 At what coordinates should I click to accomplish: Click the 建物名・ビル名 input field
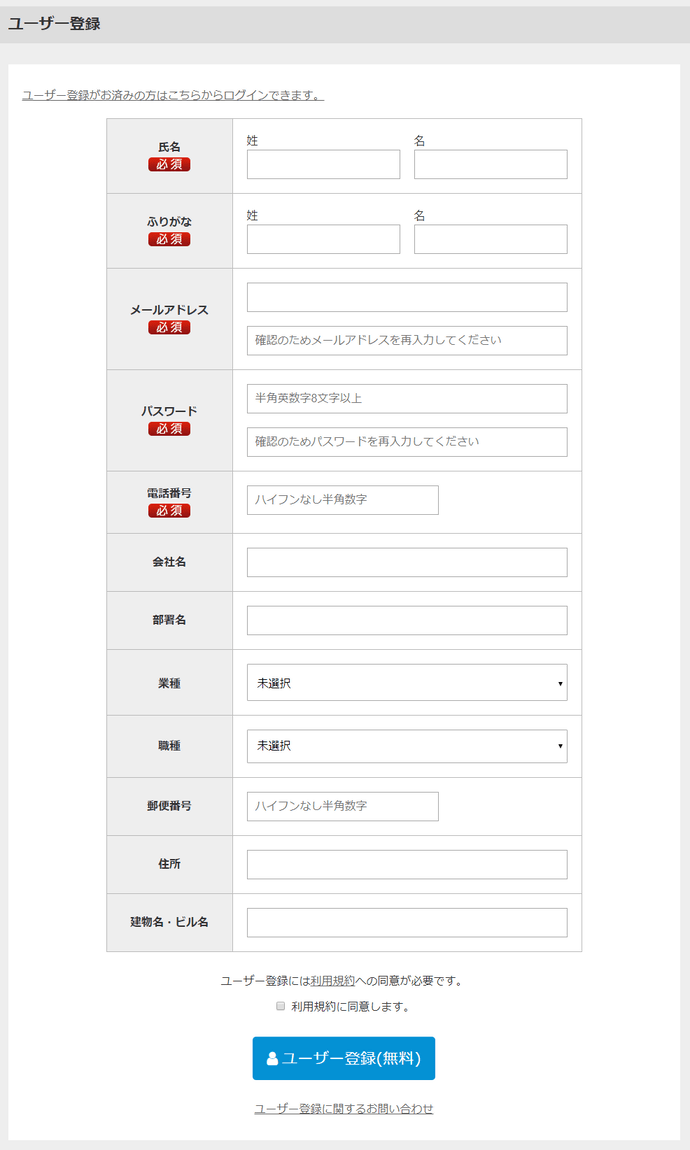coord(407,922)
